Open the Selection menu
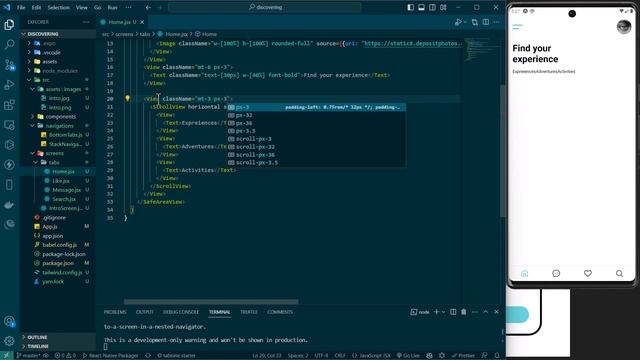This screenshot has width=640, height=360. pos(58,7)
